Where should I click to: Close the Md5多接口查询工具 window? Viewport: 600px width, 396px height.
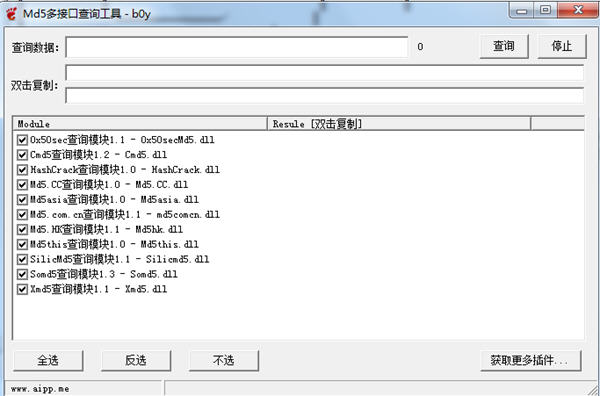tap(577, 10)
